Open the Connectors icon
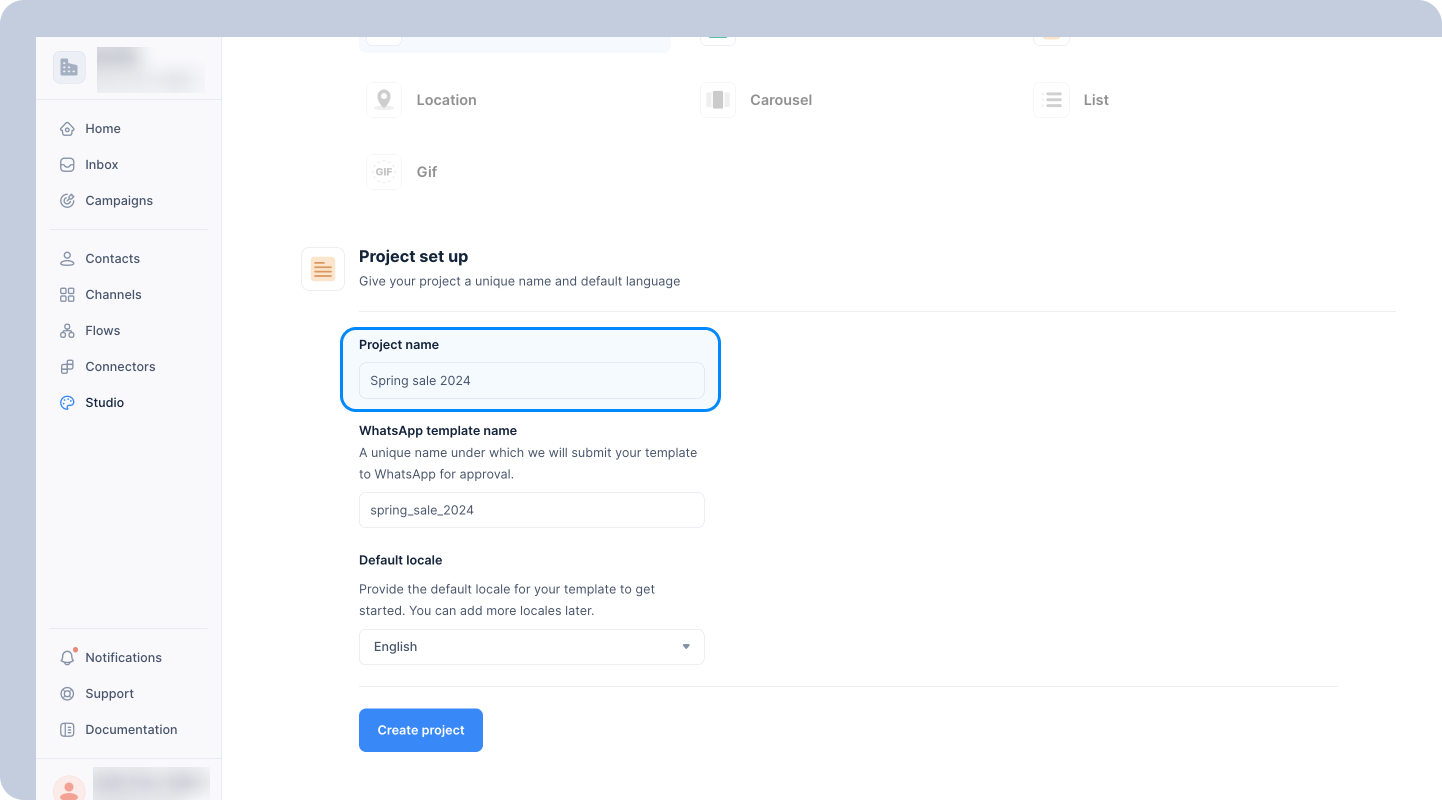This screenshot has height=800, width=1442. click(x=67, y=367)
